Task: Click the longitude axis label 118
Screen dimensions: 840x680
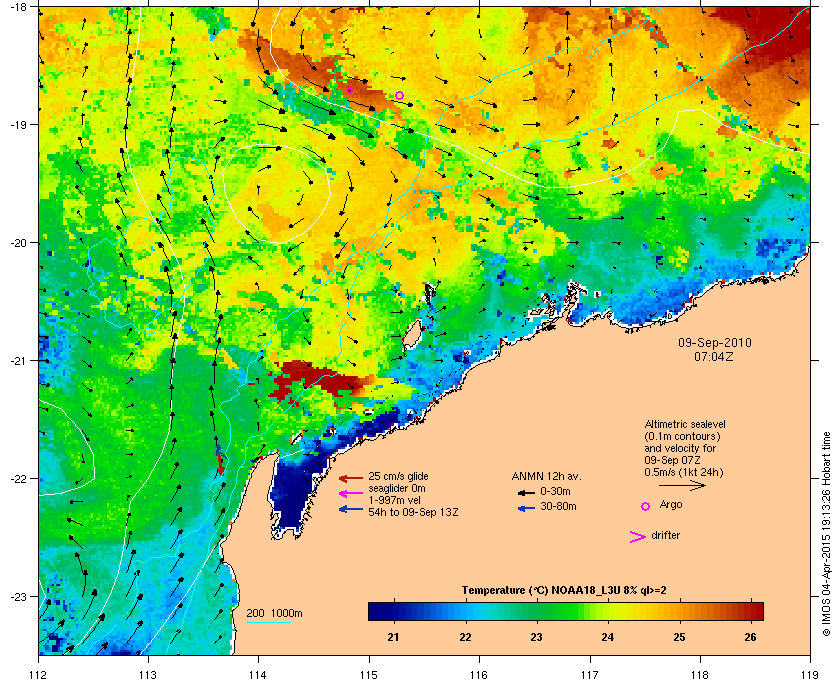Action: (x=700, y=675)
